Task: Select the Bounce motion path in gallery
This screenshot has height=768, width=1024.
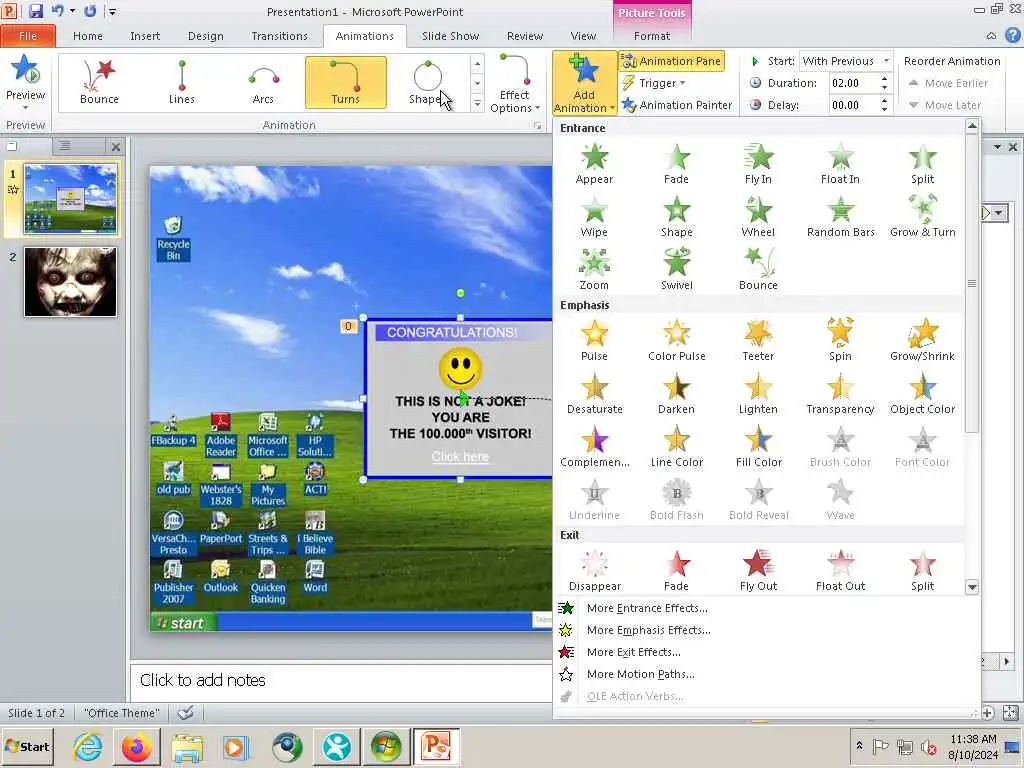Action: click(x=99, y=82)
